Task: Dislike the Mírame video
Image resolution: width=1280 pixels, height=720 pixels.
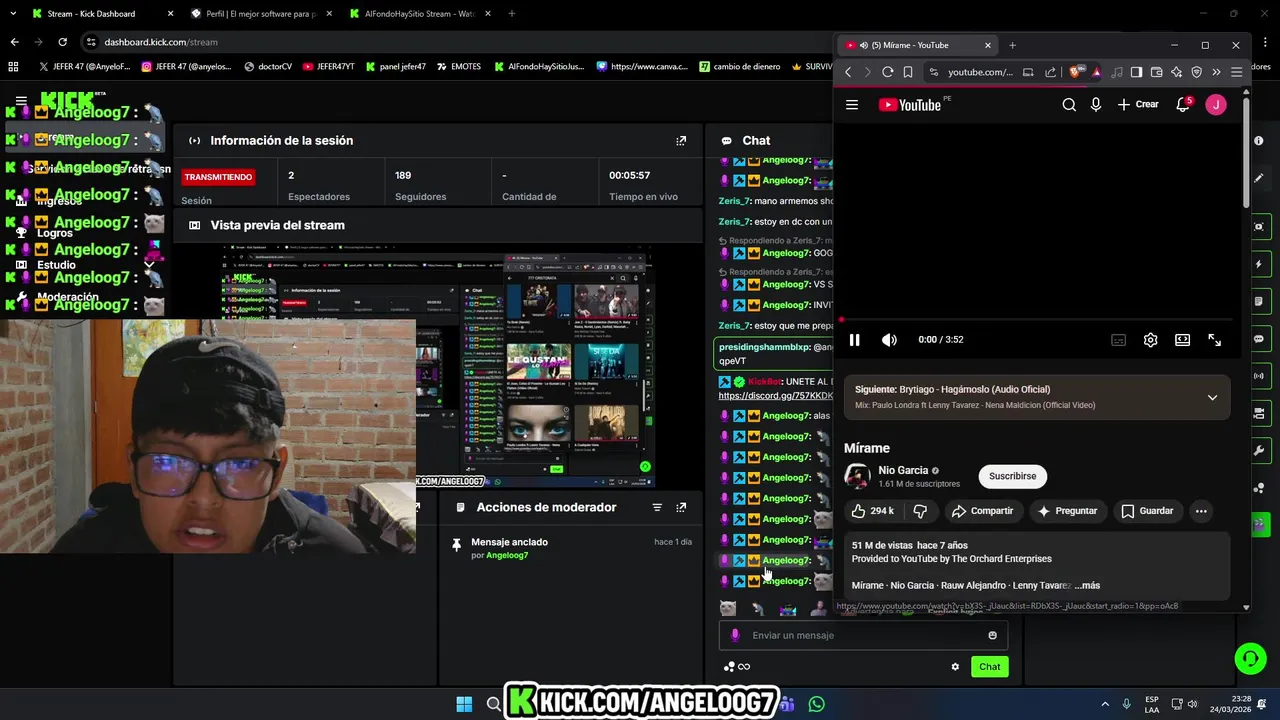Action: click(920, 511)
